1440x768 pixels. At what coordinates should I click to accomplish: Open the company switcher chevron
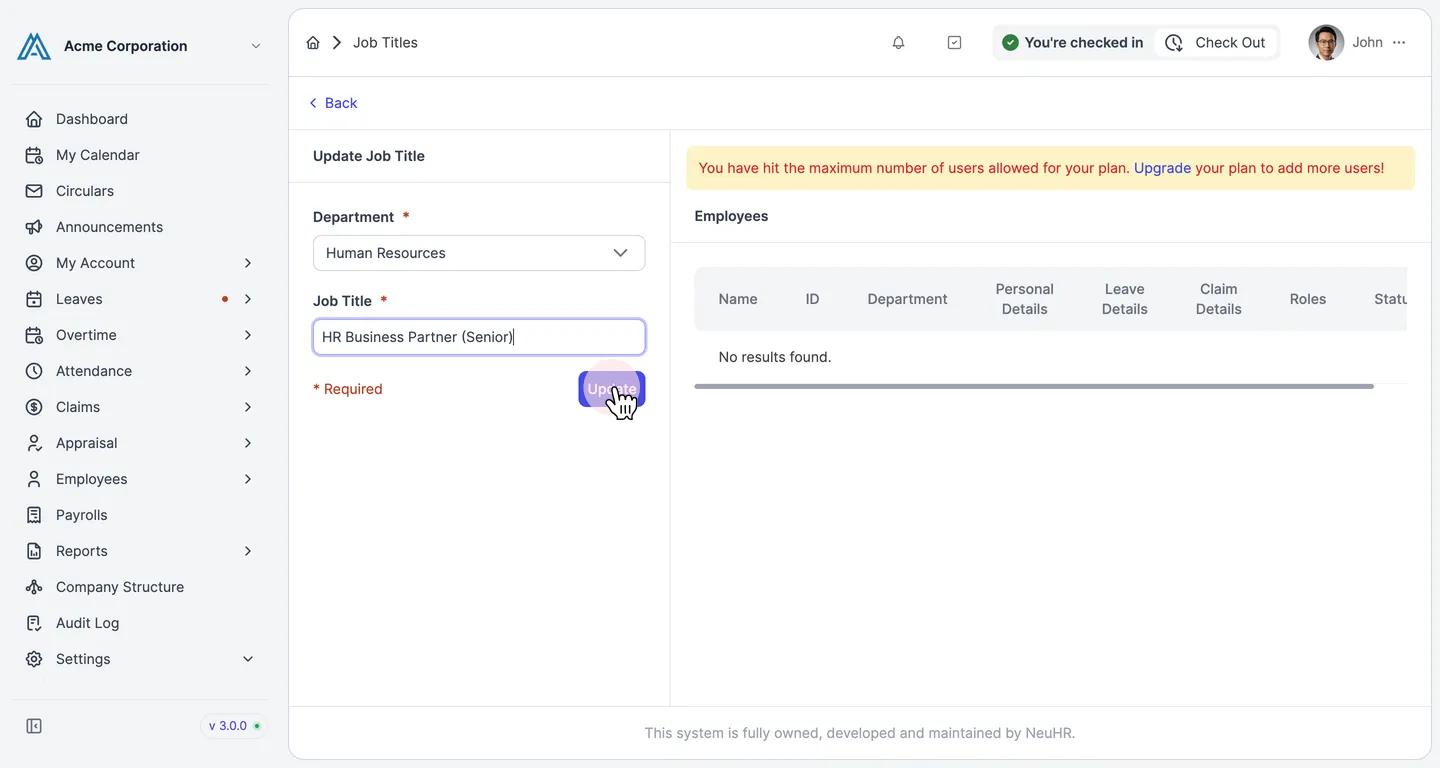click(x=256, y=46)
